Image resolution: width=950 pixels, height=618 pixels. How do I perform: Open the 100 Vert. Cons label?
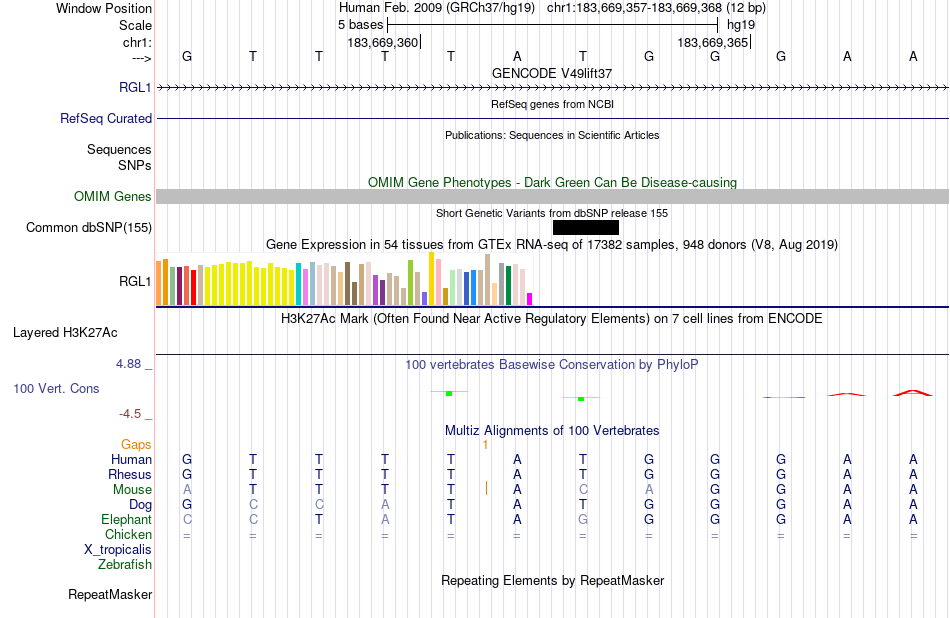coord(56,388)
